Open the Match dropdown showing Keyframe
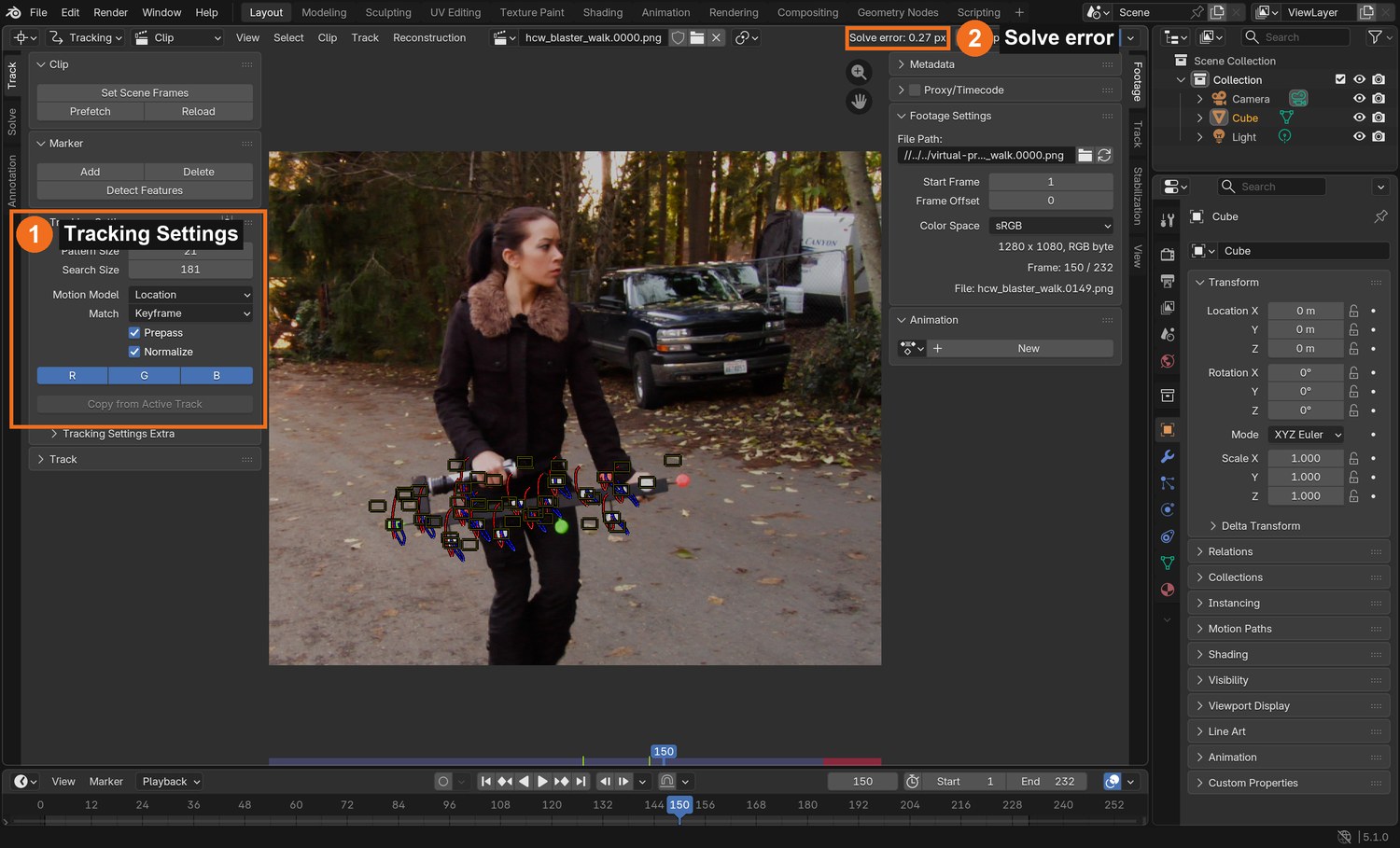 point(191,313)
